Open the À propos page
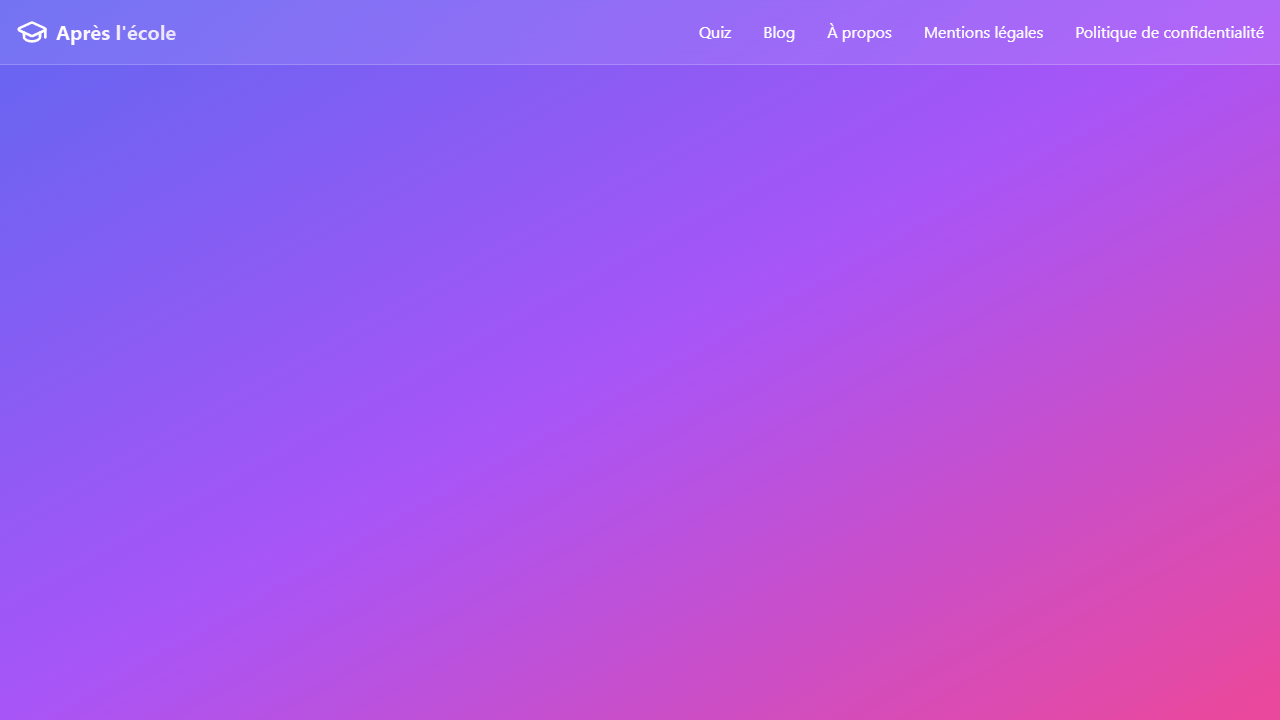 [x=859, y=32]
